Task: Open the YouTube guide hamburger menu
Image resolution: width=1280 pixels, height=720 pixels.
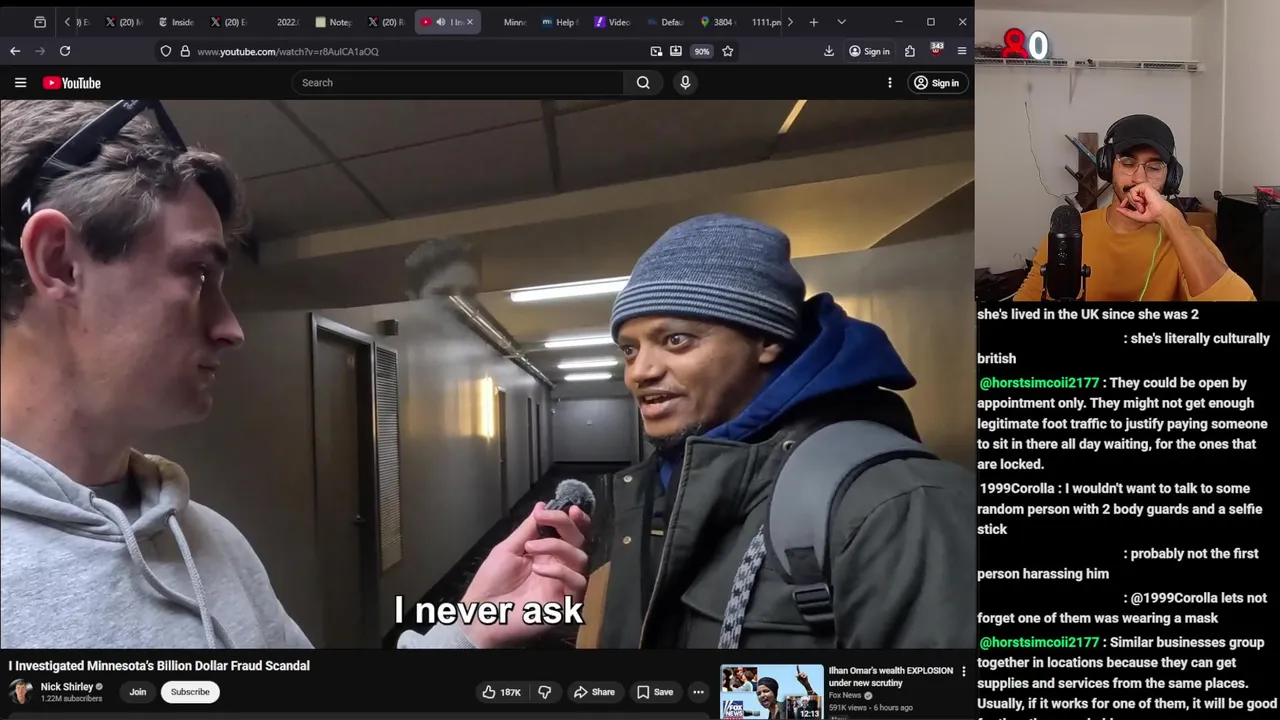Action: [20, 83]
